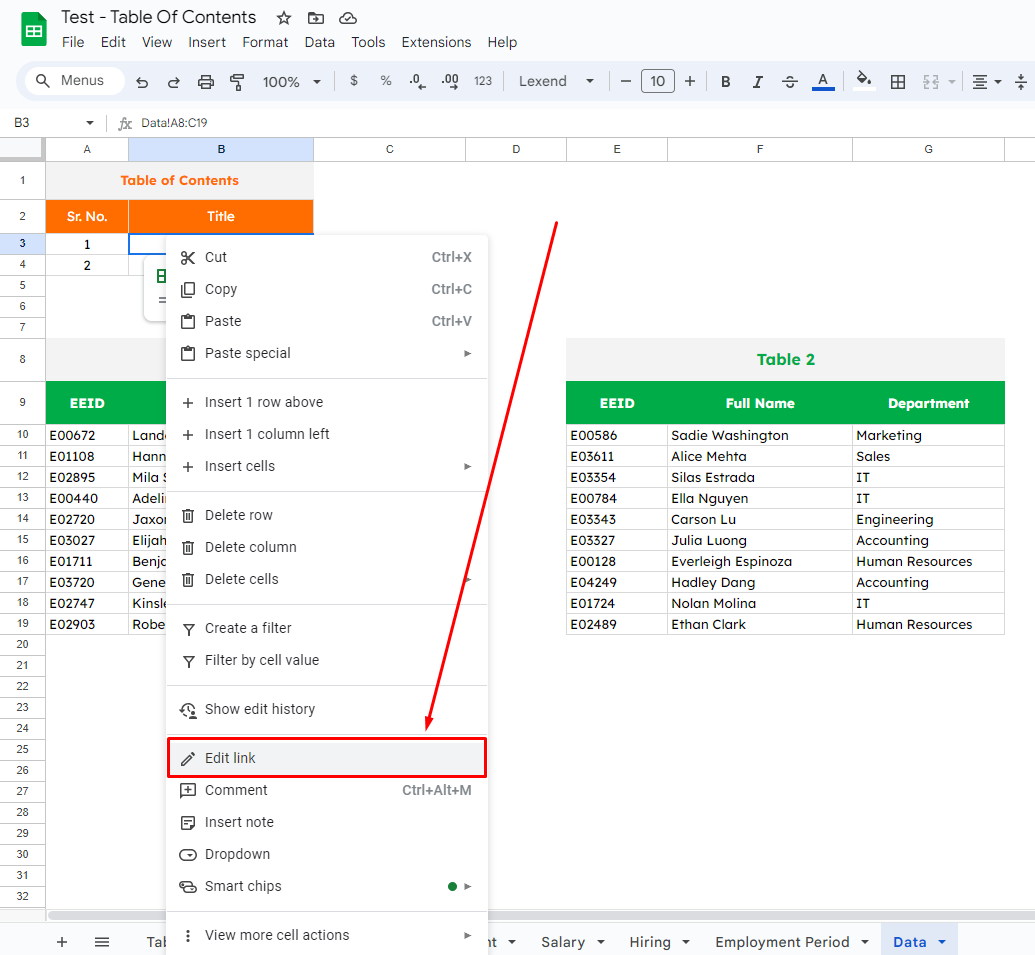Select the Paint format tool
The width and height of the screenshot is (1035, 955).
tap(237, 82)
